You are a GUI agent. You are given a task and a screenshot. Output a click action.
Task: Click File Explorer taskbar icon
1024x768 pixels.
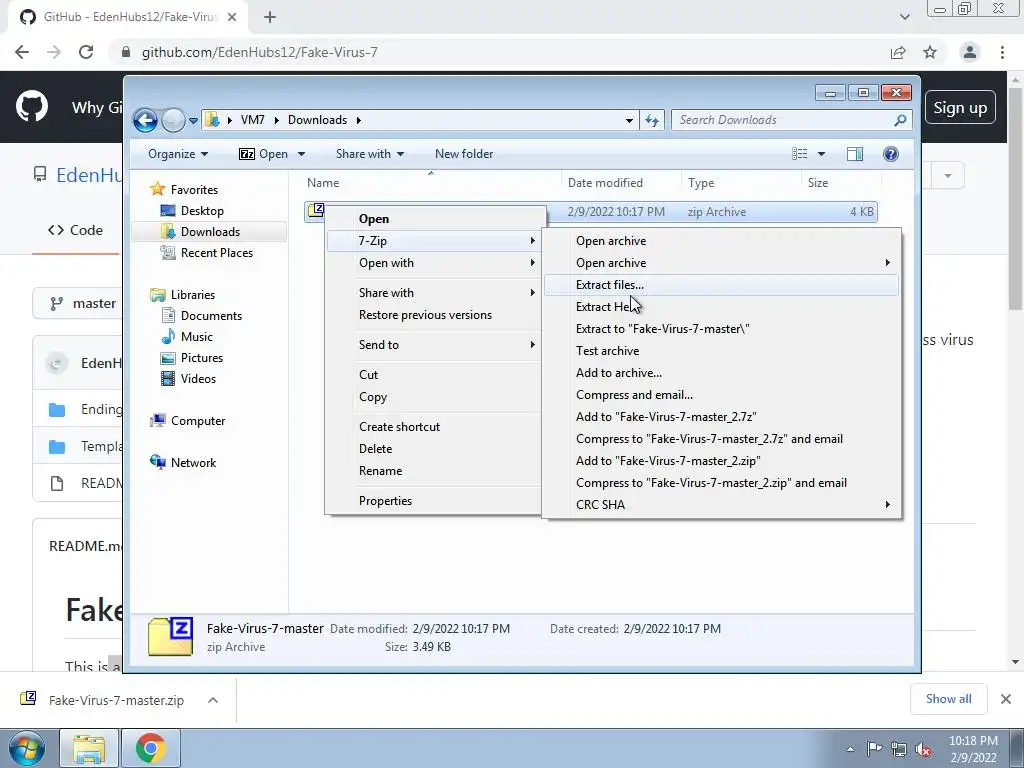point(89,748)
